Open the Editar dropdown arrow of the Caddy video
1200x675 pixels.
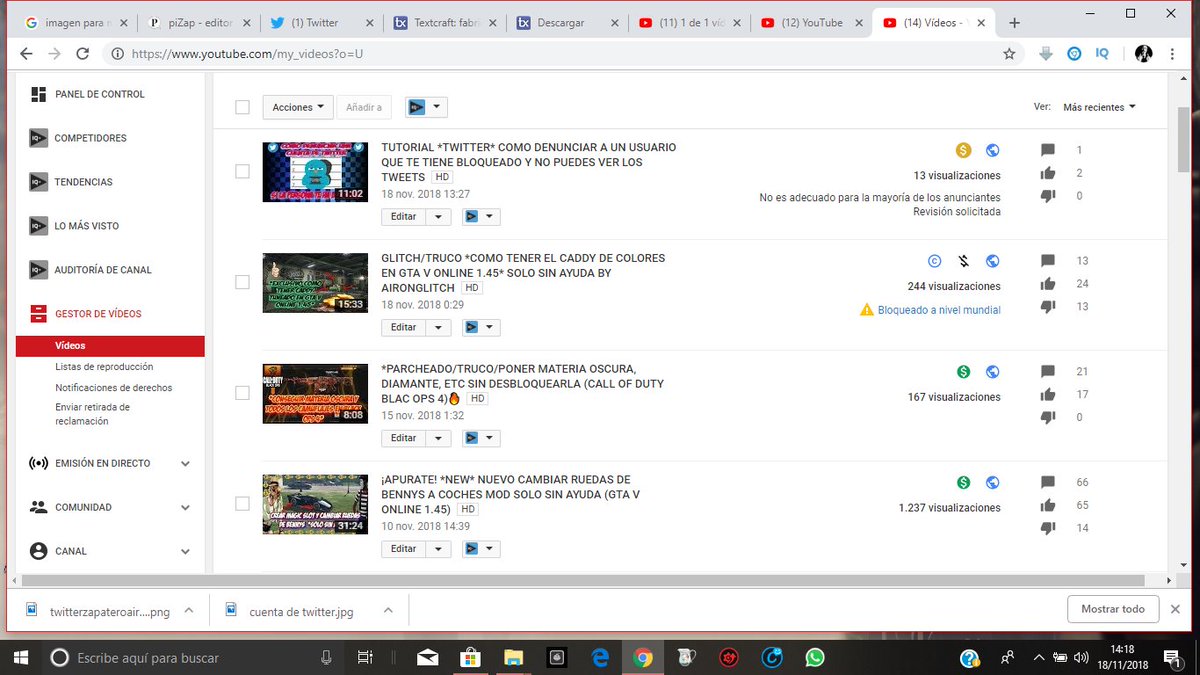[439, 327]
